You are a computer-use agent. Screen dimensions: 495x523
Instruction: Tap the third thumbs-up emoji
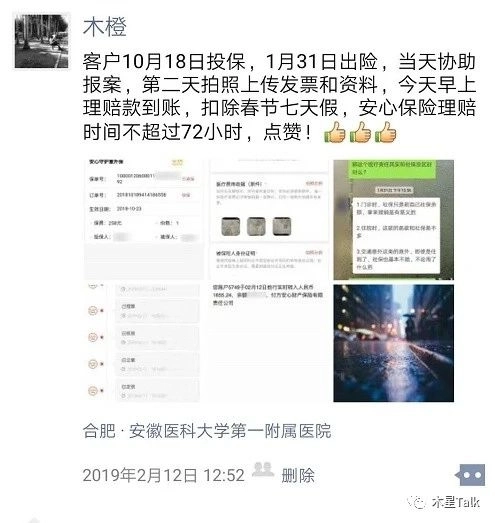pyautogui.click(x=386, y=132)
